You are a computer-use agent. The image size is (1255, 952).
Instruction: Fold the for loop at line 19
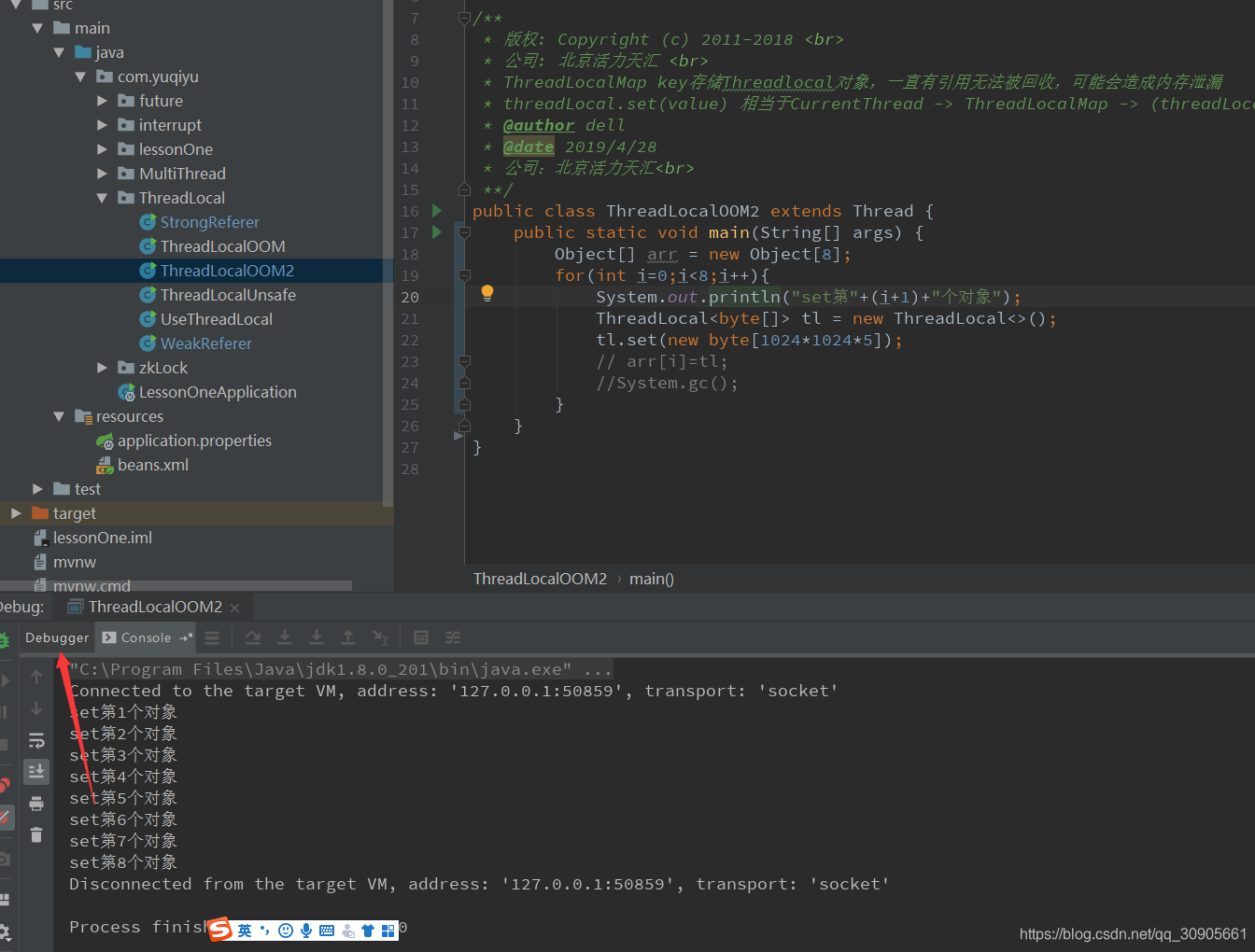(x=464, y=275)
